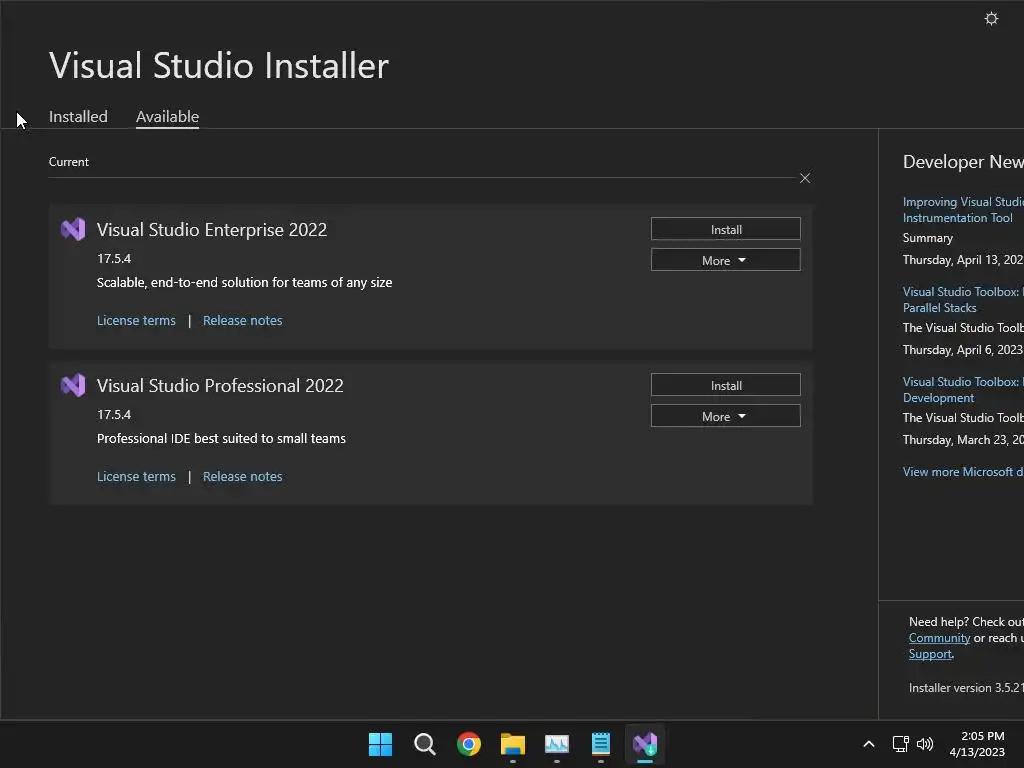Open the installer theme settings sun icon
1024x768 pixels.
(x=991, y=19)
